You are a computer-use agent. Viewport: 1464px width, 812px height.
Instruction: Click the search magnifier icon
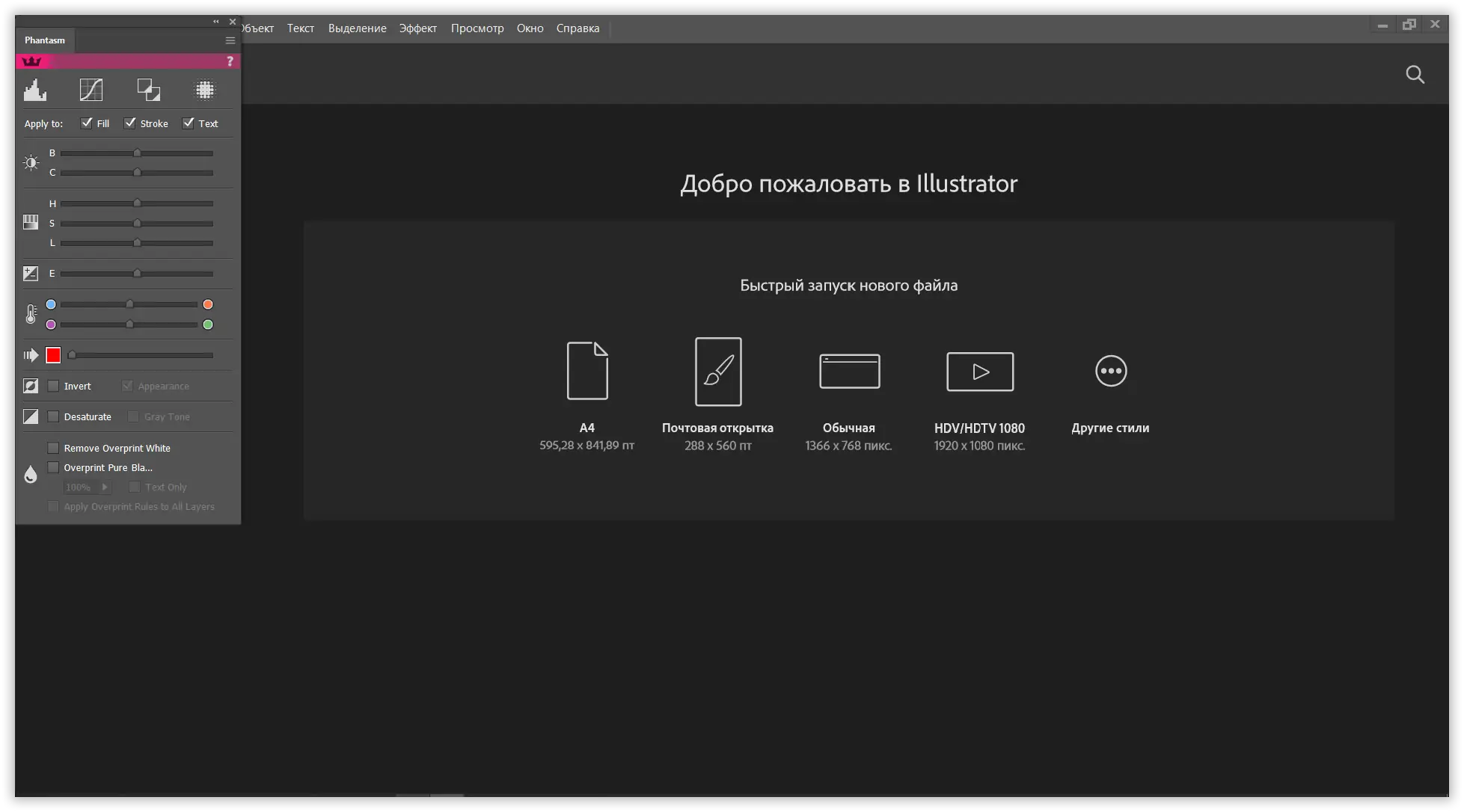[x=1415, y=75]
